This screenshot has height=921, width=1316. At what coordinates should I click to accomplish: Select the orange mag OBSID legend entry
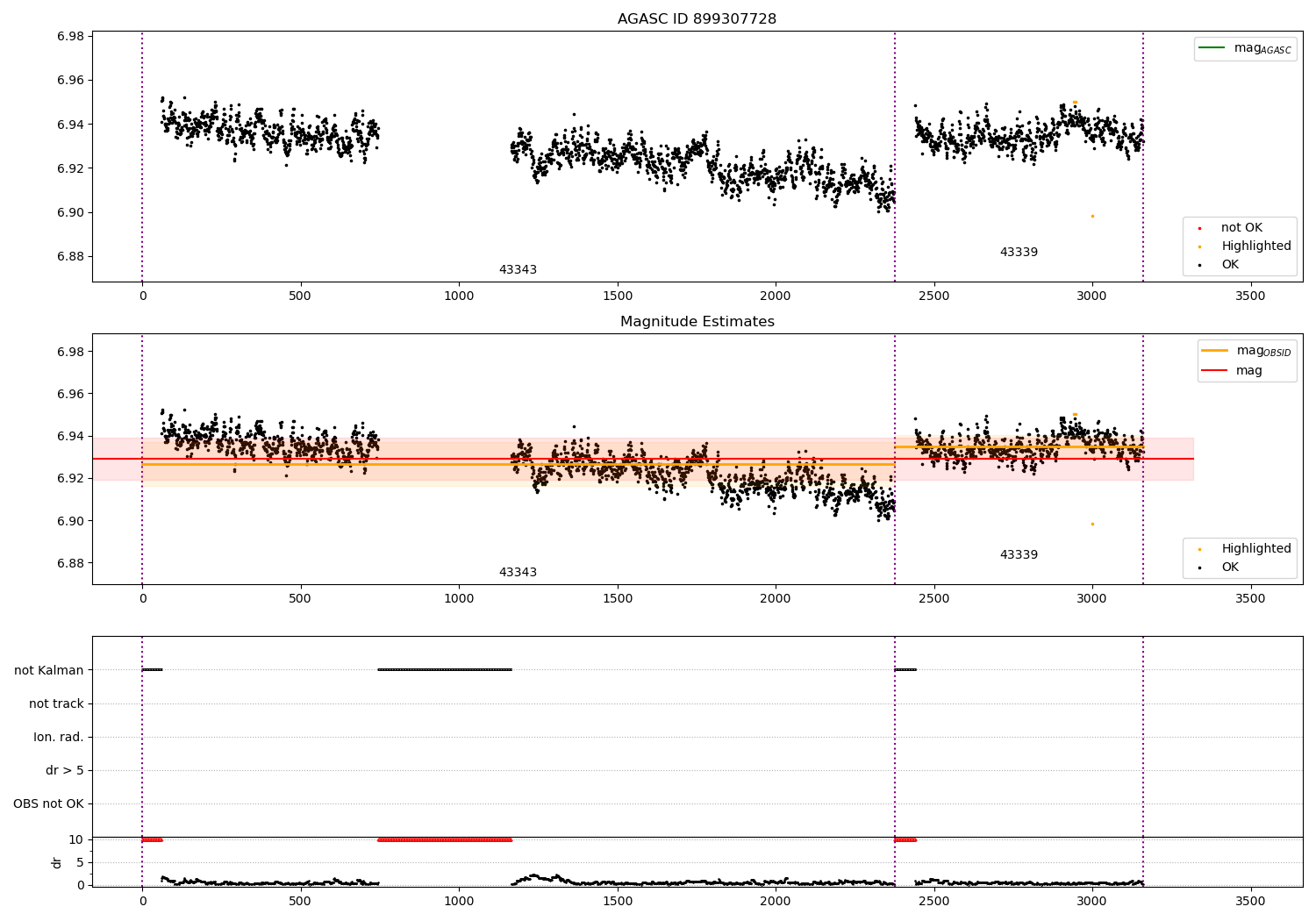click(x=1246, y=351)
